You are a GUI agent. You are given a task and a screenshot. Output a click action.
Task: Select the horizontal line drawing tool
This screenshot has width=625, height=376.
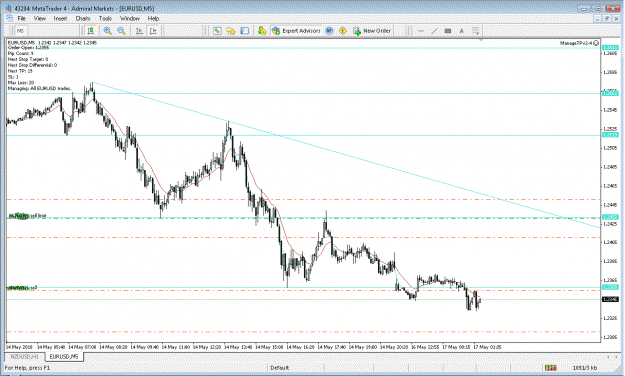coord(421,31)
